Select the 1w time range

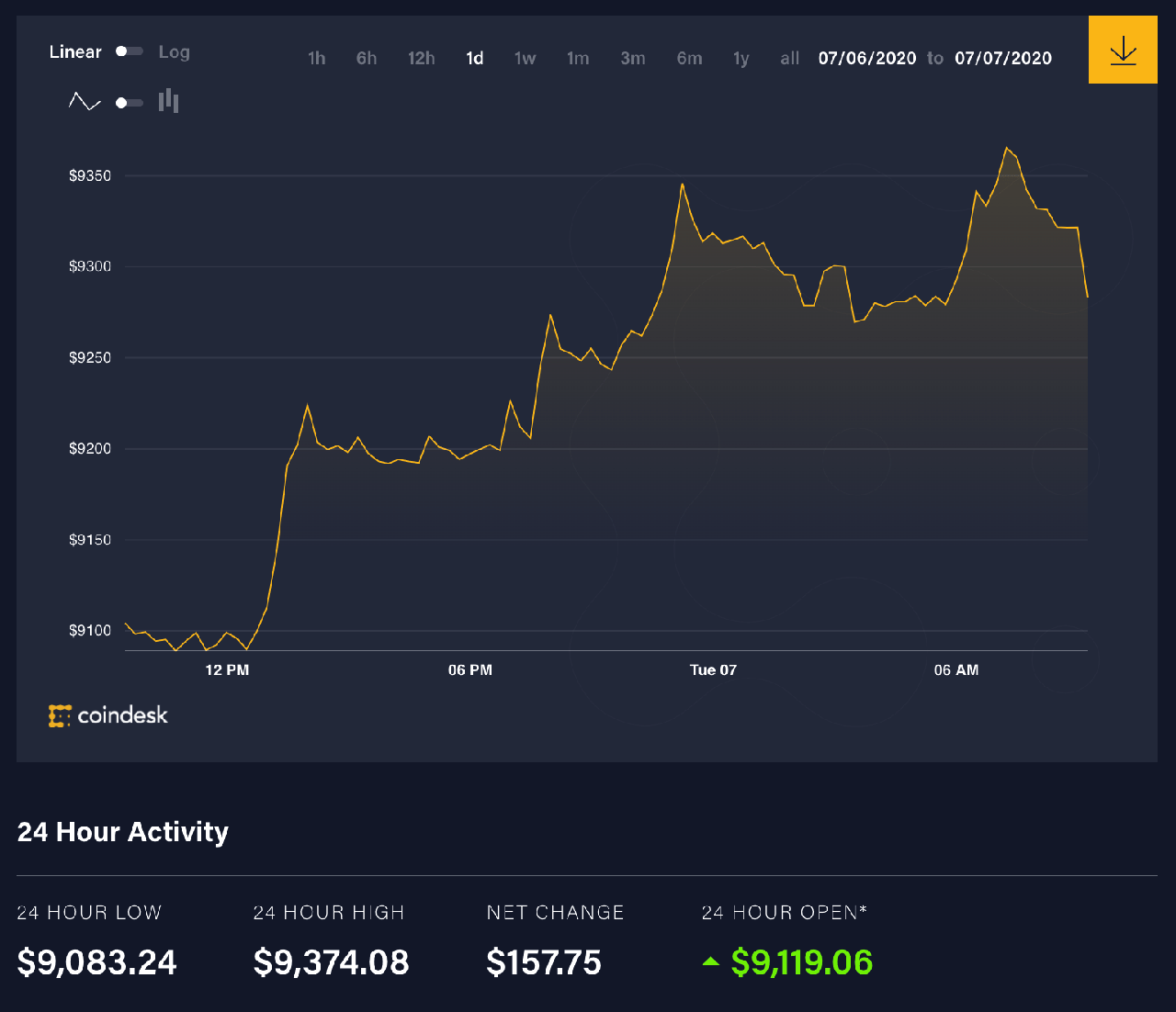coord(525,59)
